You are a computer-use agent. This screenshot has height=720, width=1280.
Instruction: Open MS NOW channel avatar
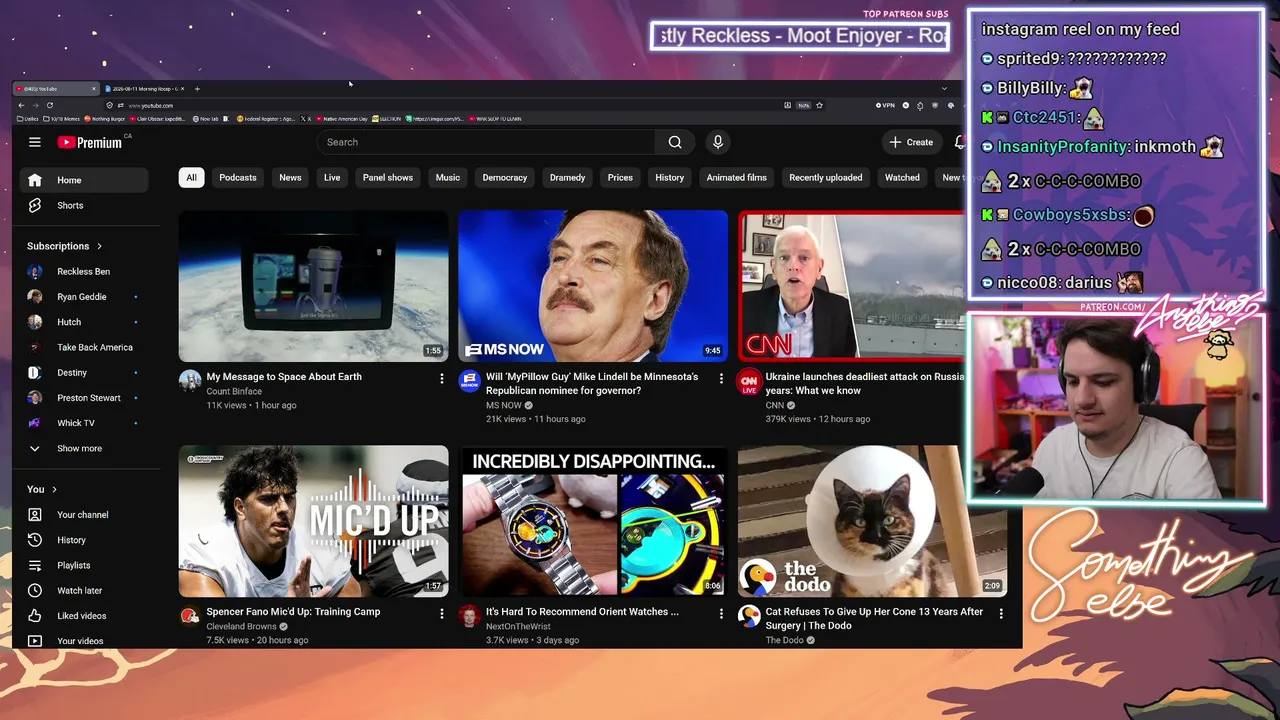(469, 381)
